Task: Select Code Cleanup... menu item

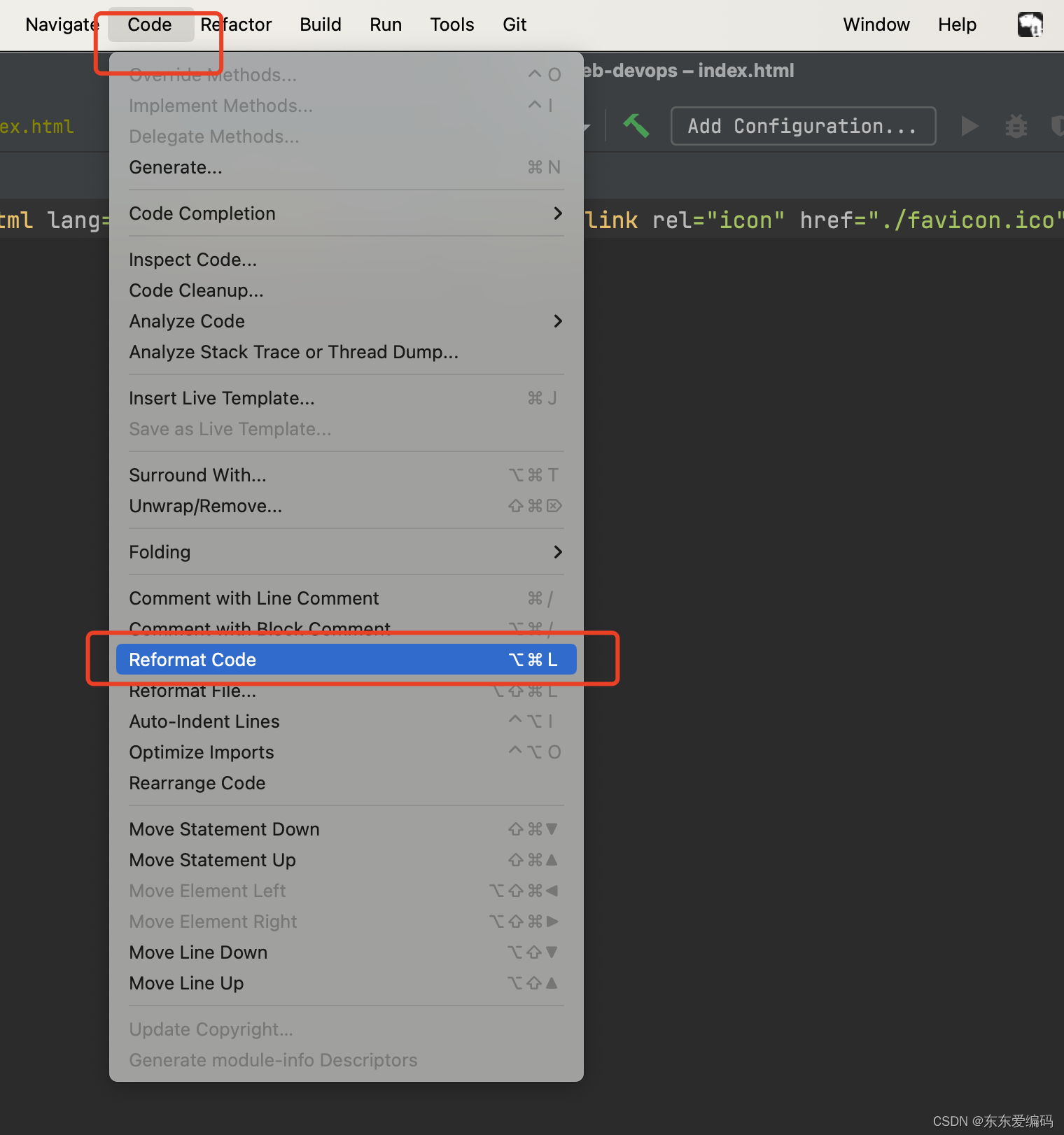Action: (x=346, y=290)
